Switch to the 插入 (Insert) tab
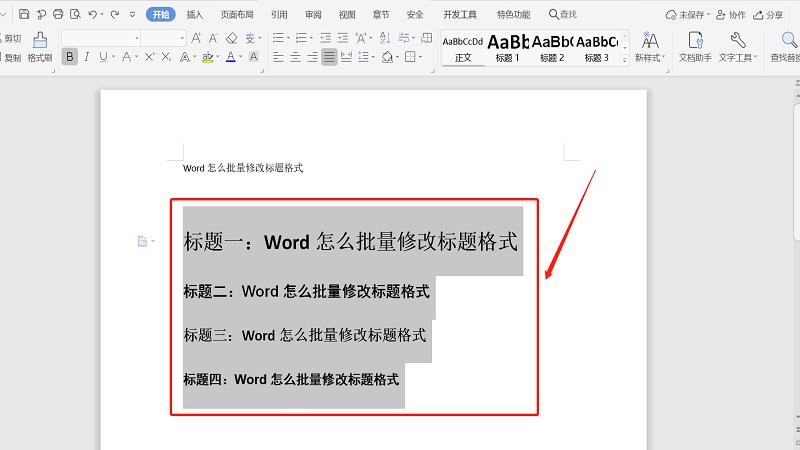The width and height of the screenshot is (800, 450). (x=195, y=15)
